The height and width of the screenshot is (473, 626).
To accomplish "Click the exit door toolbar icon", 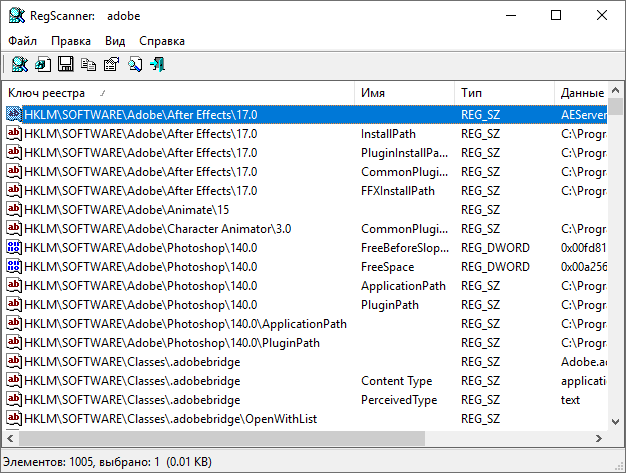I will click(158, 64).
